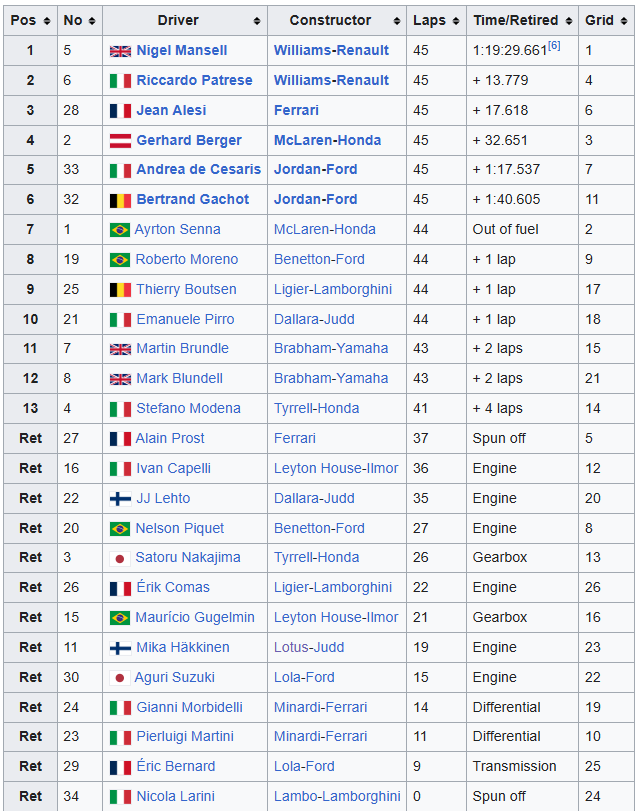Viewport: 635px width, 811px height.
Task: Open Minardi-Ferrari link in Morbidelli's row
Action: [x=321, y=707]
